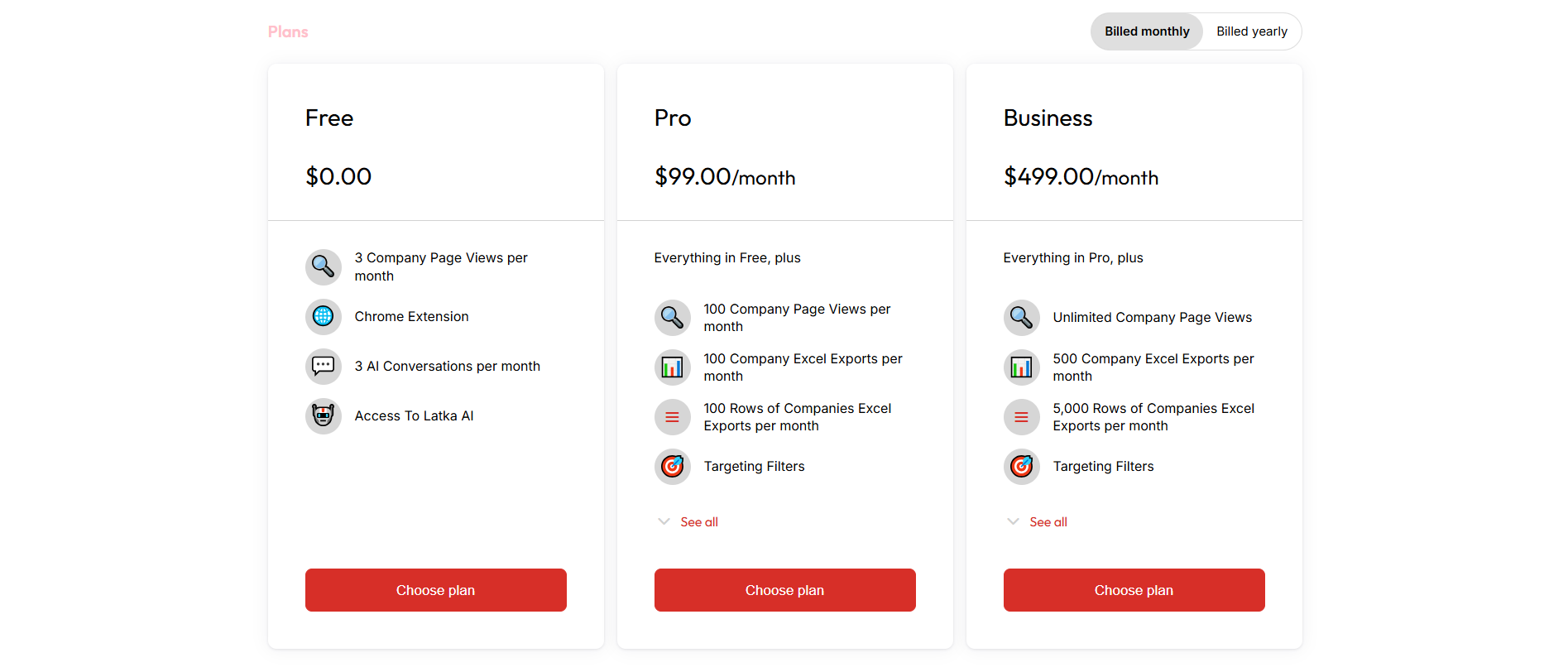Click the Pro plan Rows of Companies icon
Viewport: 1568px width, 672px height.
coord(672,417)
